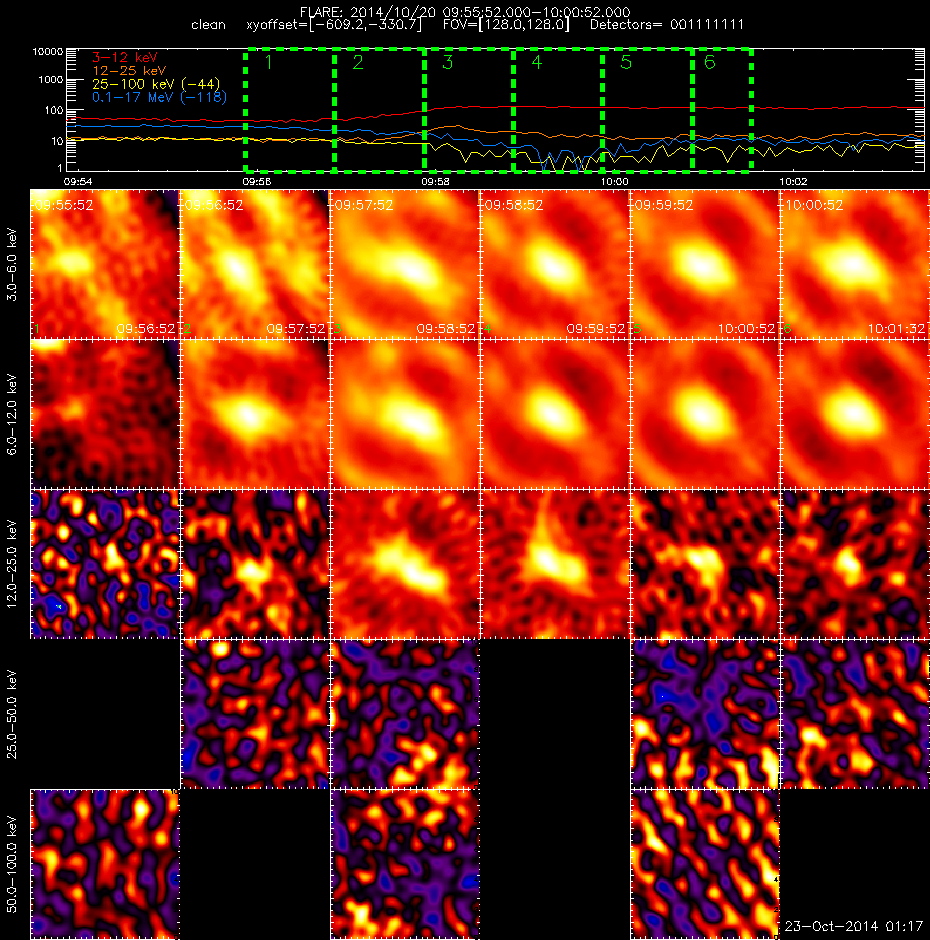
Task: View the 25.0-50.0 keV image in interval 2 column
Action: click(255, 714)
